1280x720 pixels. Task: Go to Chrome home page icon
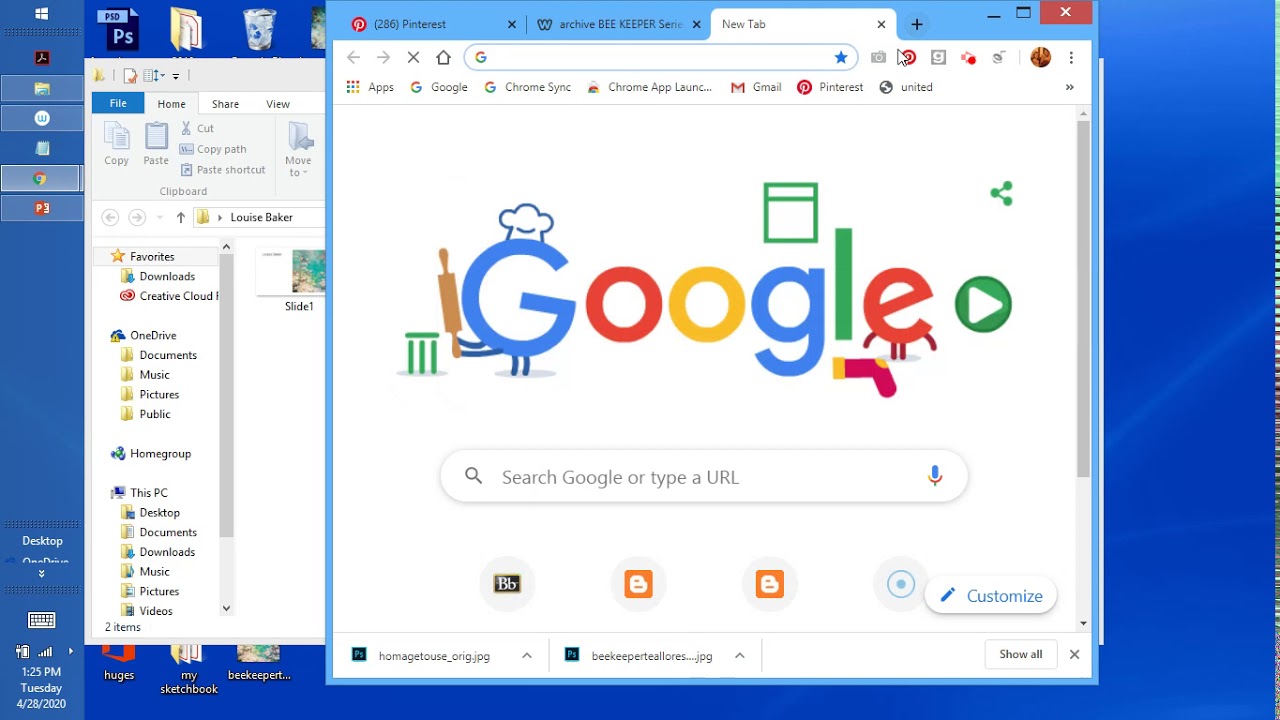pos(443,58)
